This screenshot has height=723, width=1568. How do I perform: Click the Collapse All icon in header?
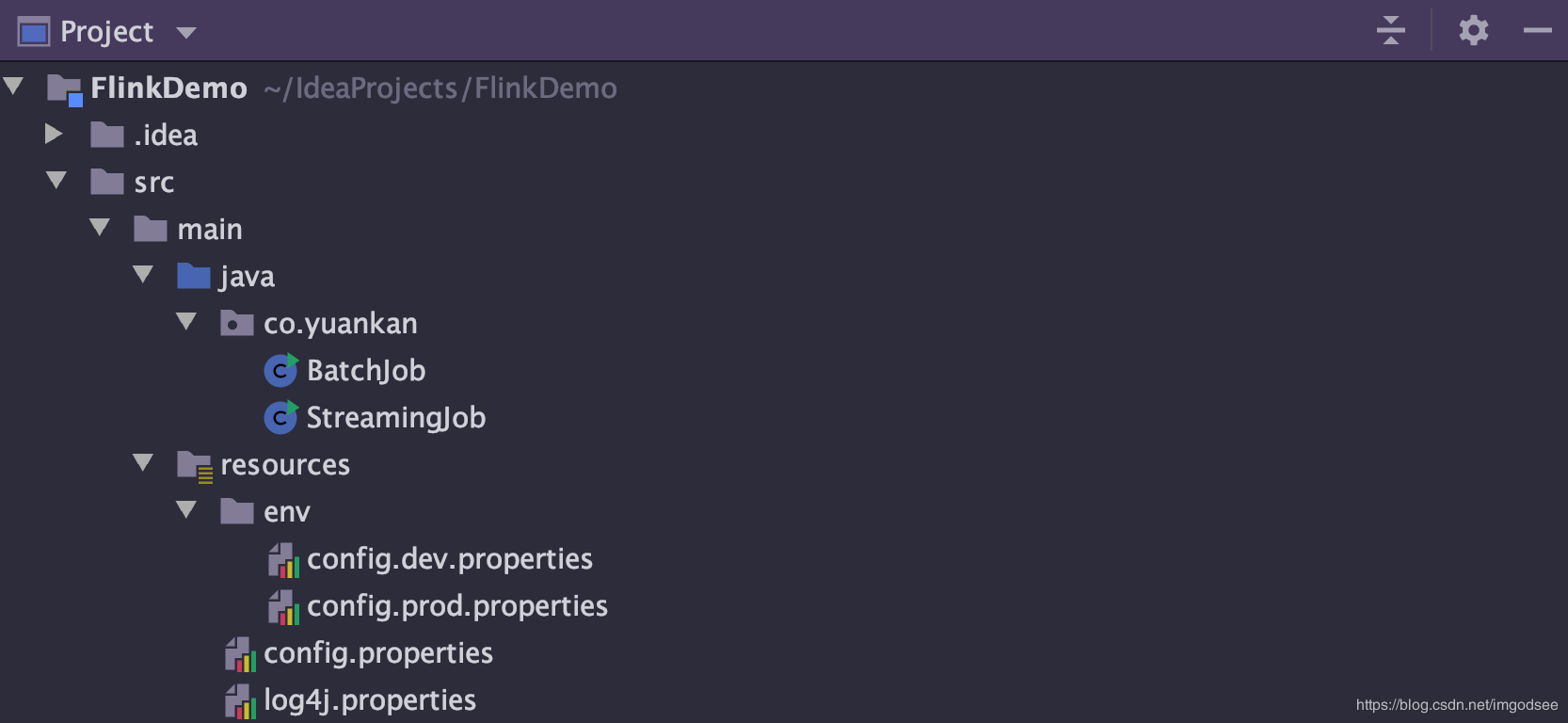click(x=1390, y=31)
